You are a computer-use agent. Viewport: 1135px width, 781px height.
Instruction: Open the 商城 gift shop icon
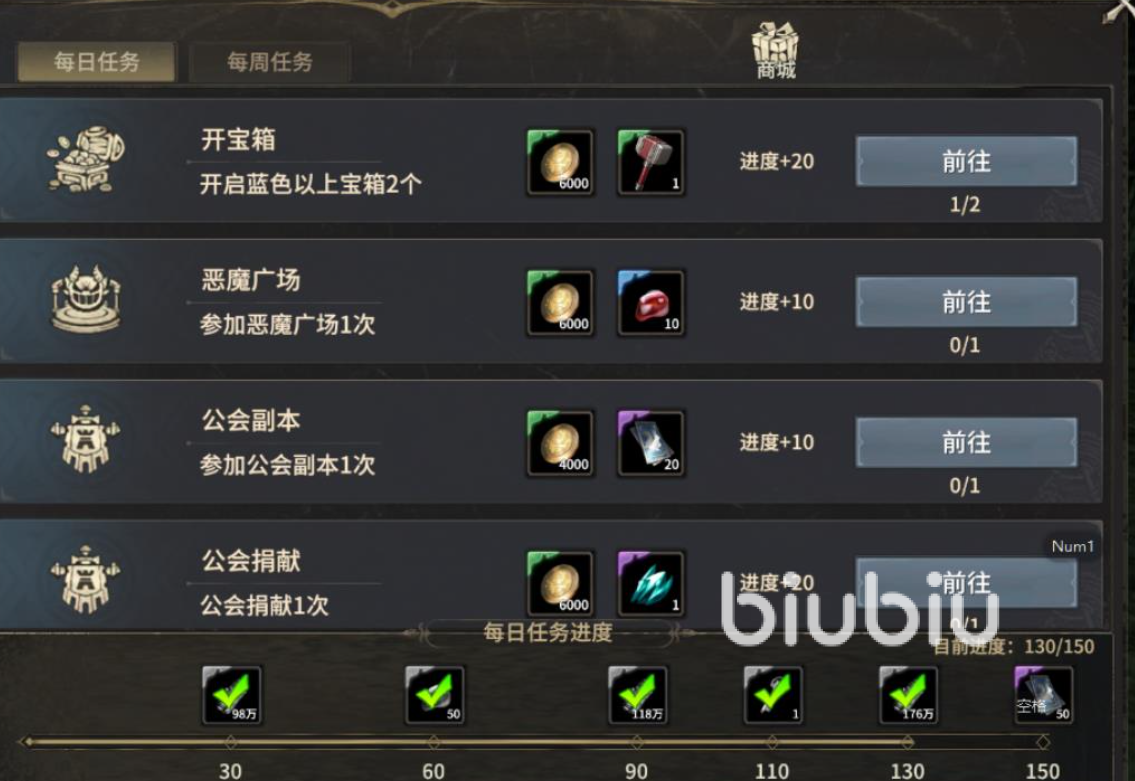[775, 49]
